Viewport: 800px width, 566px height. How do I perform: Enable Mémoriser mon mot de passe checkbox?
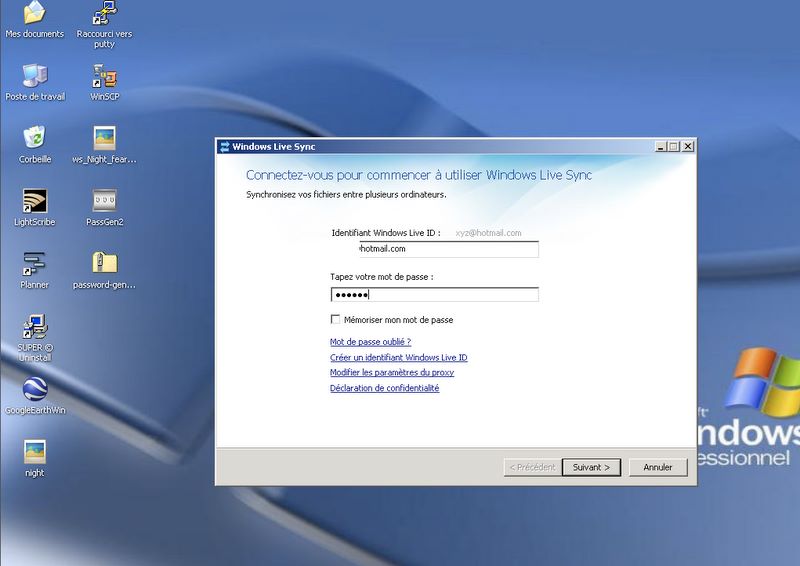(x=335, y=319)
